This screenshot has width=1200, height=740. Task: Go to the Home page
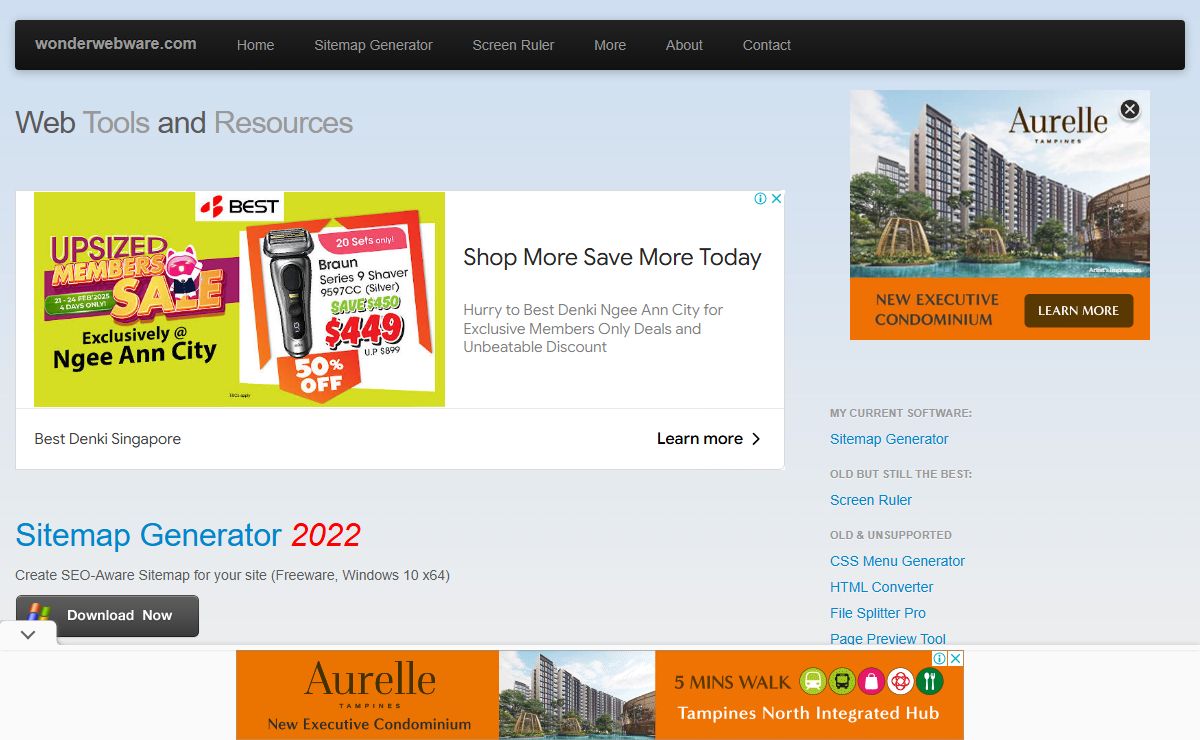point(255,45)
